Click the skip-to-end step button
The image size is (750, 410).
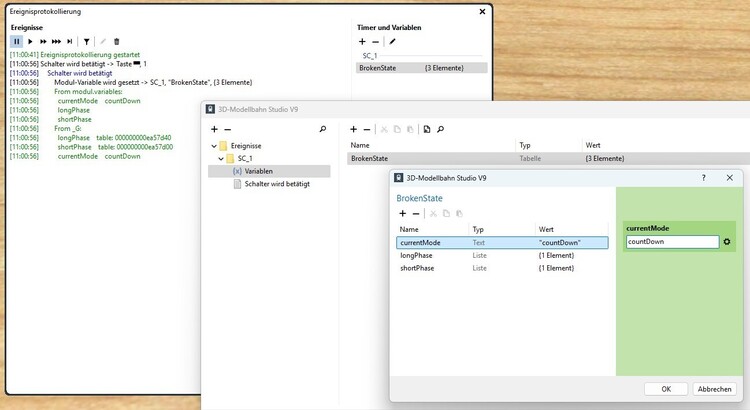click(70, 42)
